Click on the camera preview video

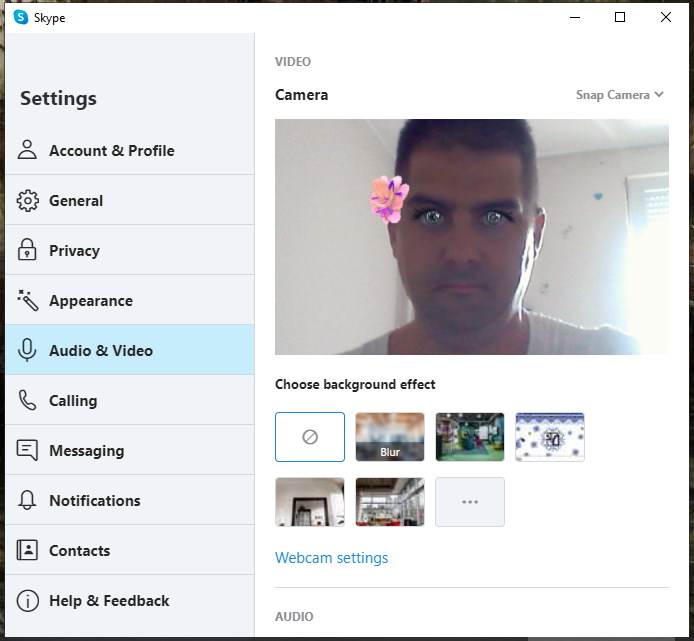pyautogui.click(x=471, y=237)
